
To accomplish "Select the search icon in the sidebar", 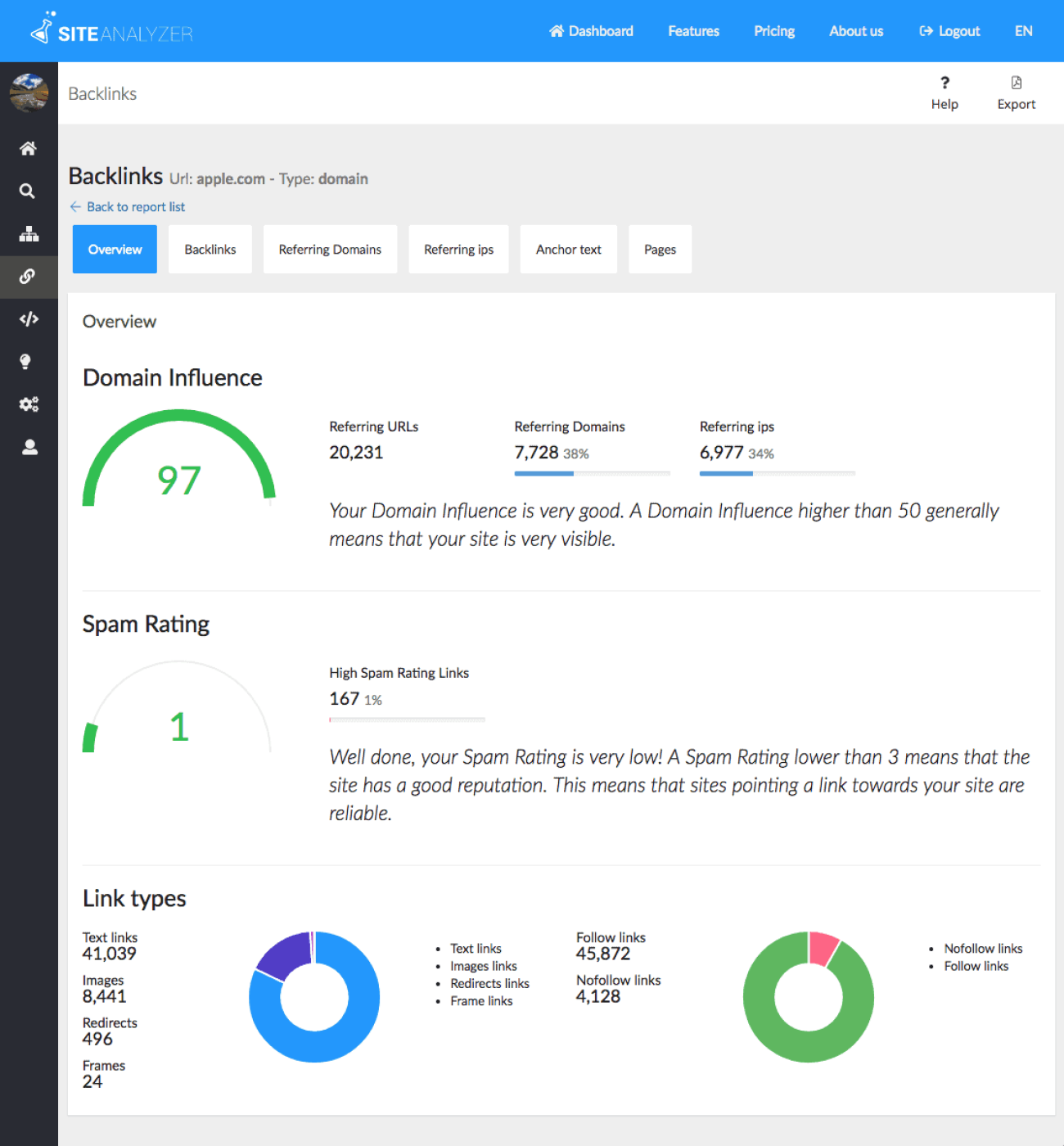I will [x=28, y=191].
